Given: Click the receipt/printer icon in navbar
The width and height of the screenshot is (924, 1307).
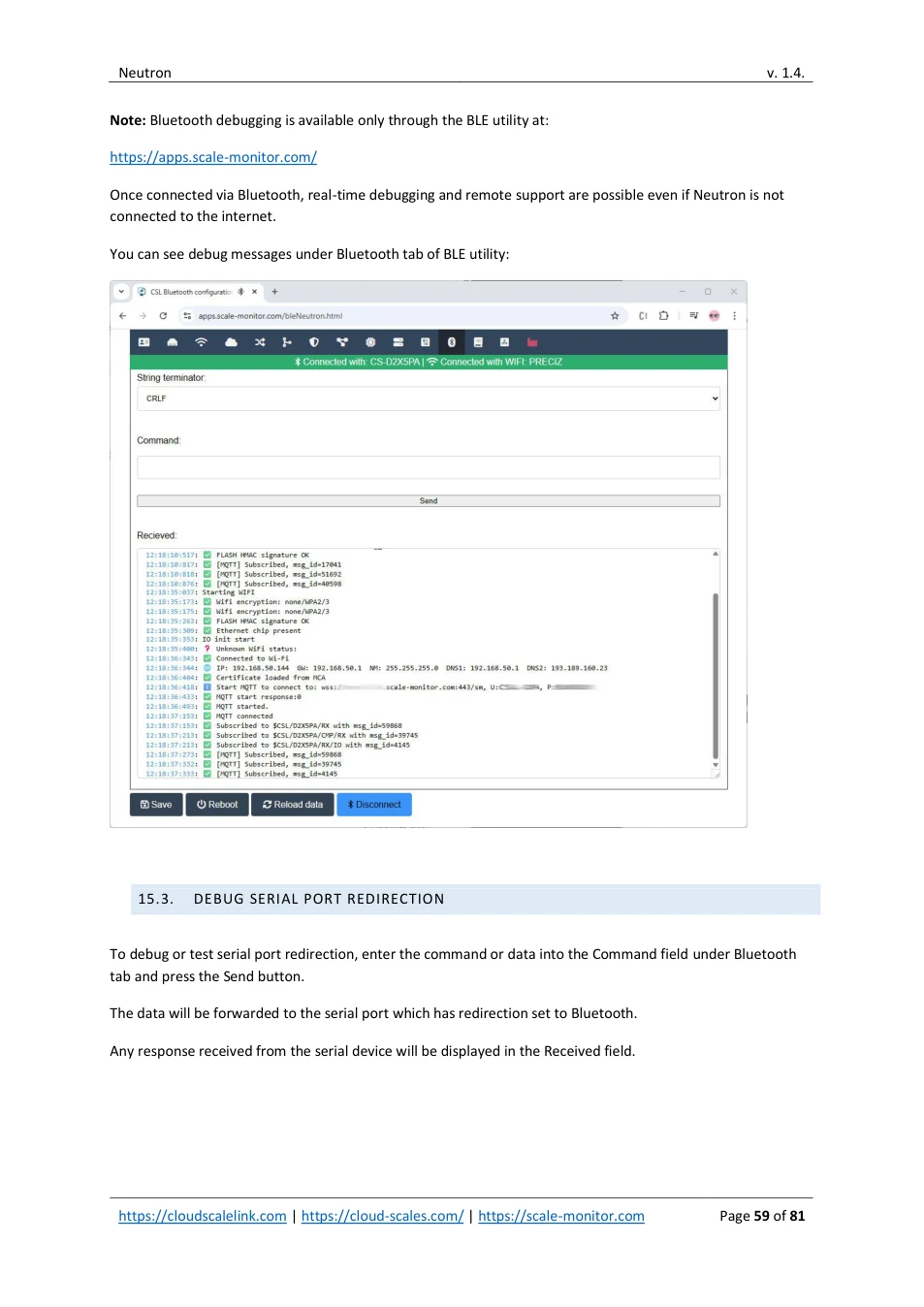Looking at the screenshot, I should (478, 342).
